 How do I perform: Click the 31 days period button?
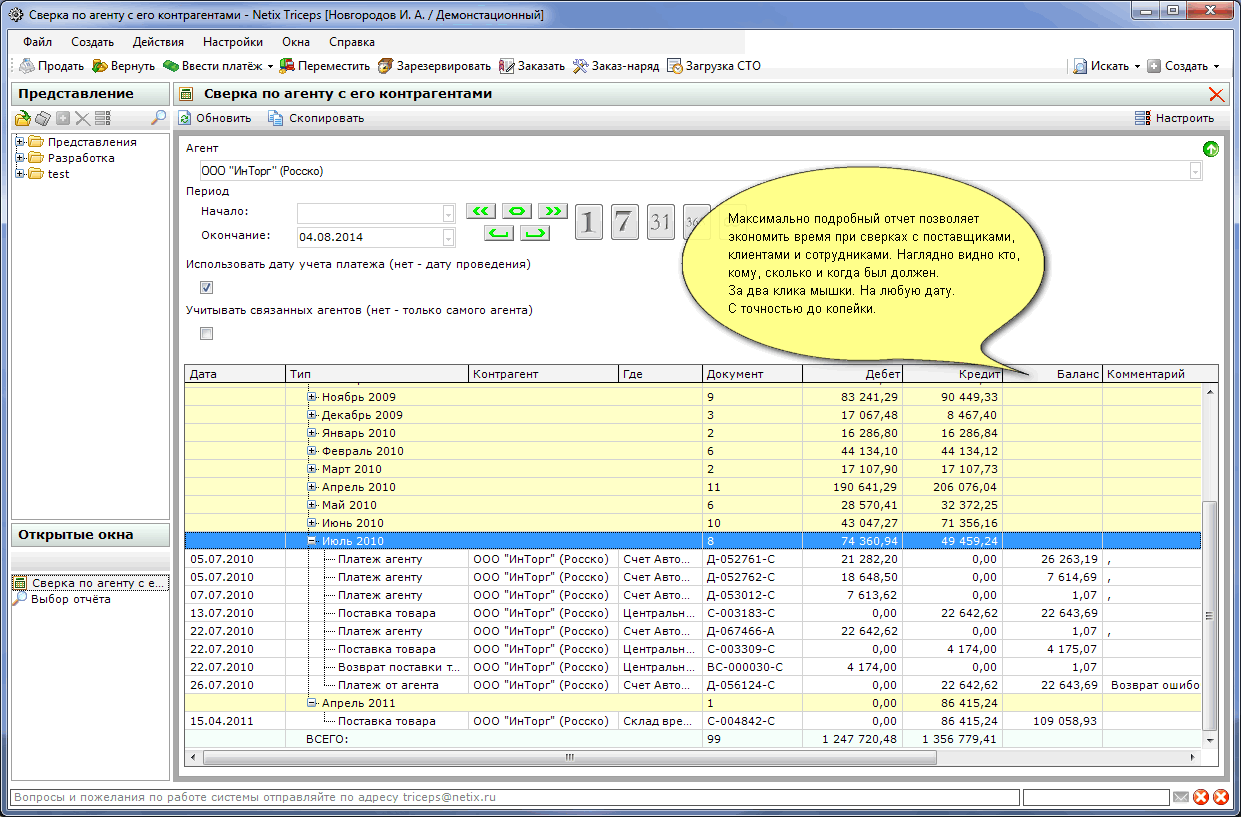coord(661,221)
